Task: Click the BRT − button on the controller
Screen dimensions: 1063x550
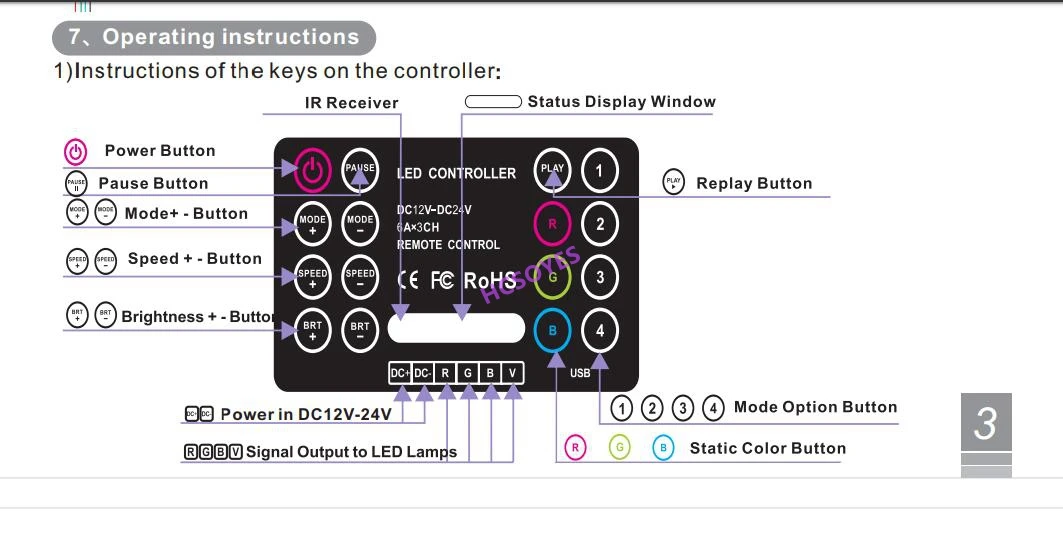Action: tap(360, 330)
